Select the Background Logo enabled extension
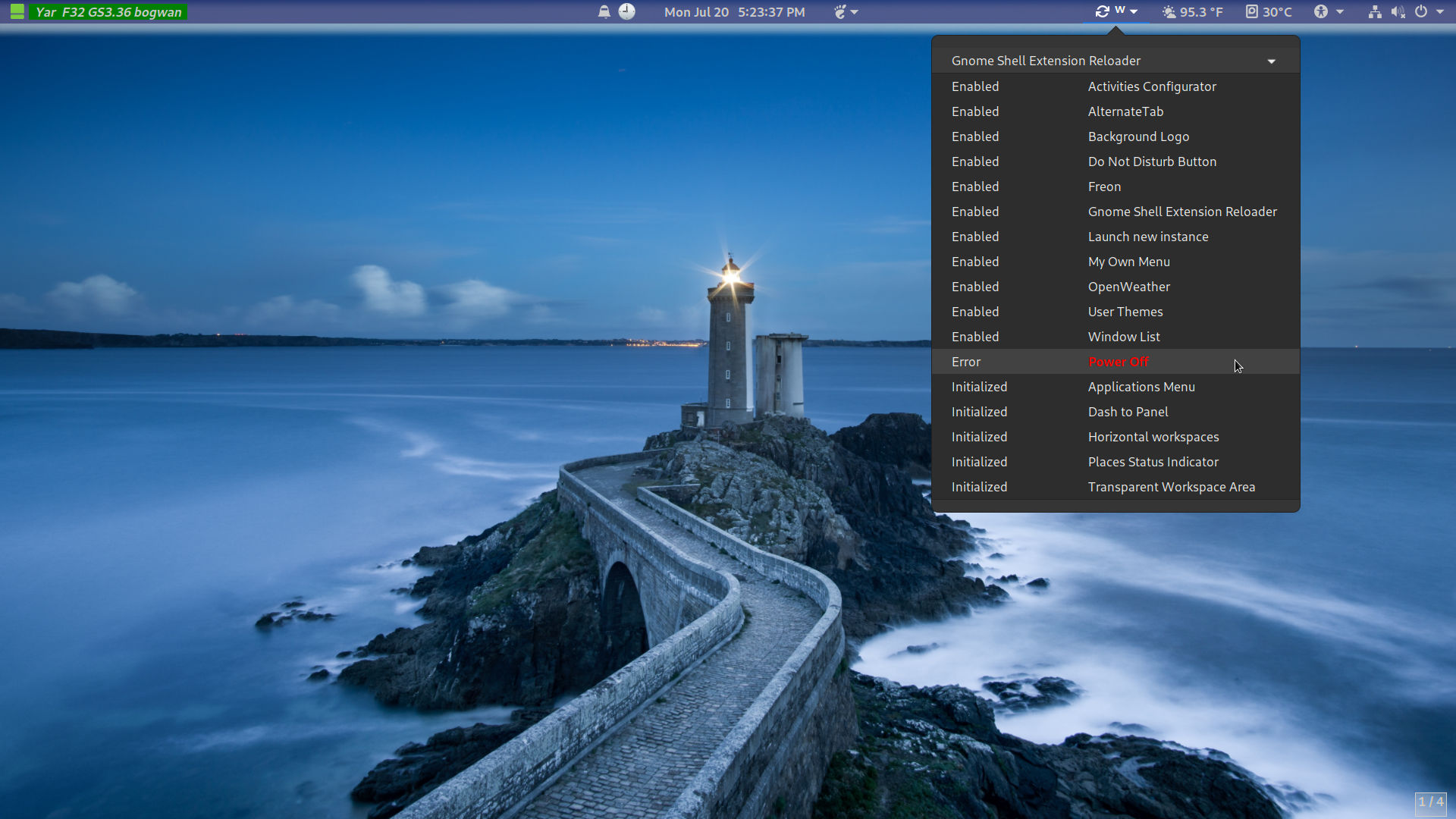This screenshot has width=1456, height=819. (x=1113, y=136)
